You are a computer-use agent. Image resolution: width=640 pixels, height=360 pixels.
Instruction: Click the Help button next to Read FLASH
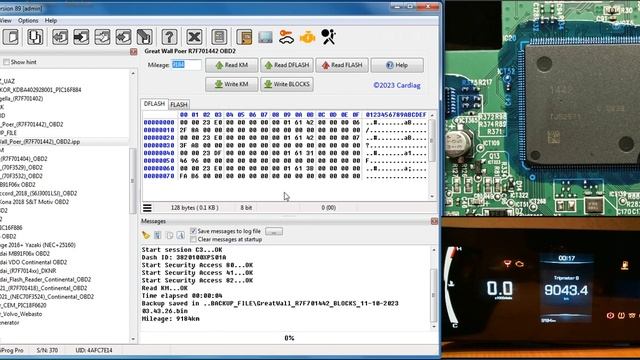coord(397,65)
